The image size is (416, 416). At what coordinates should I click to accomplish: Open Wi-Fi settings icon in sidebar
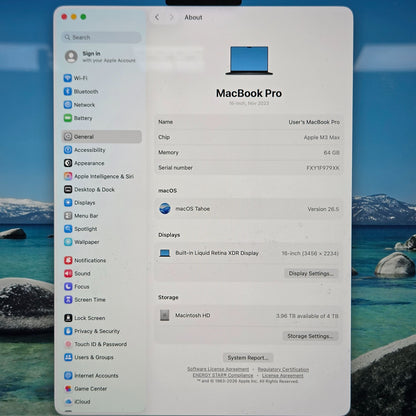pyautogui.click(x=68, y=78)
